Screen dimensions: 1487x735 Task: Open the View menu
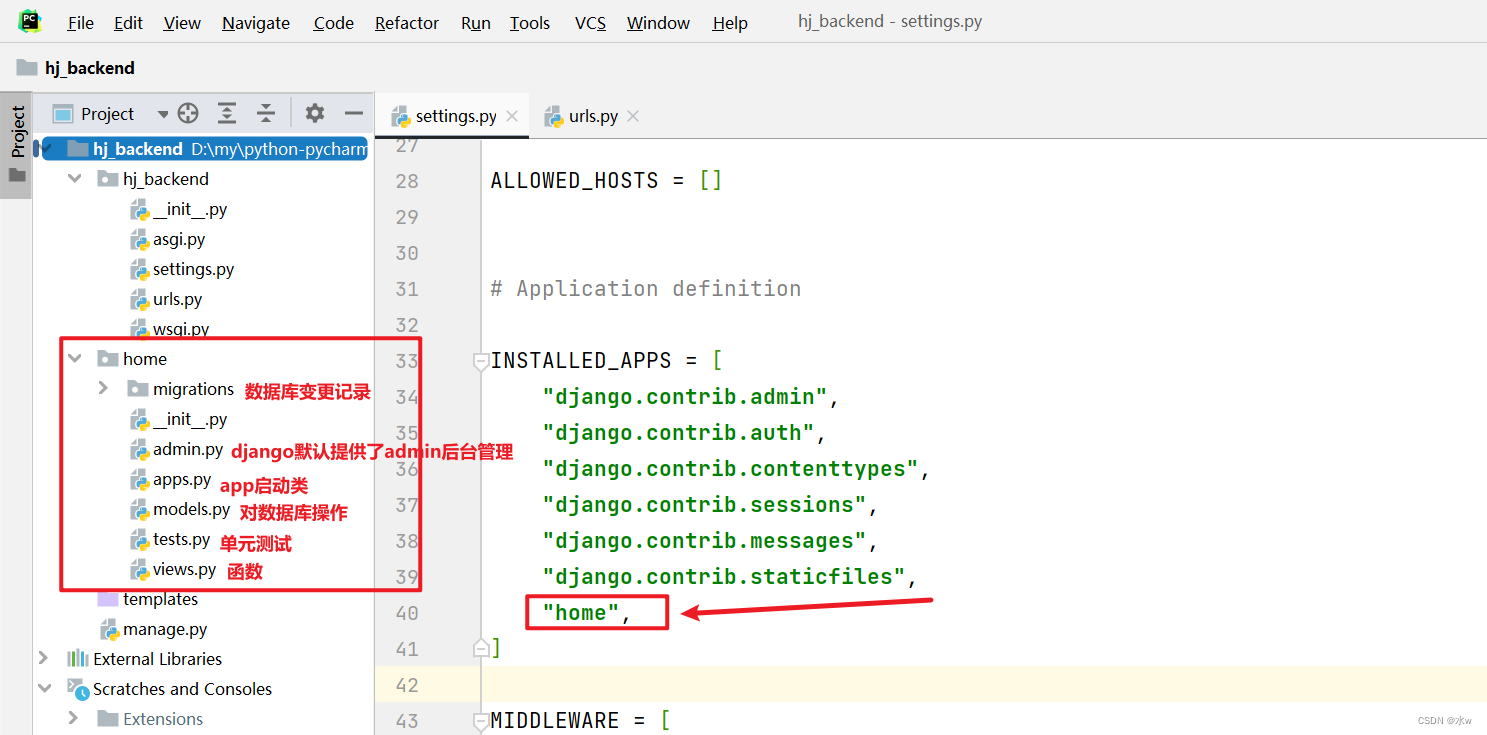pos(182,23)
